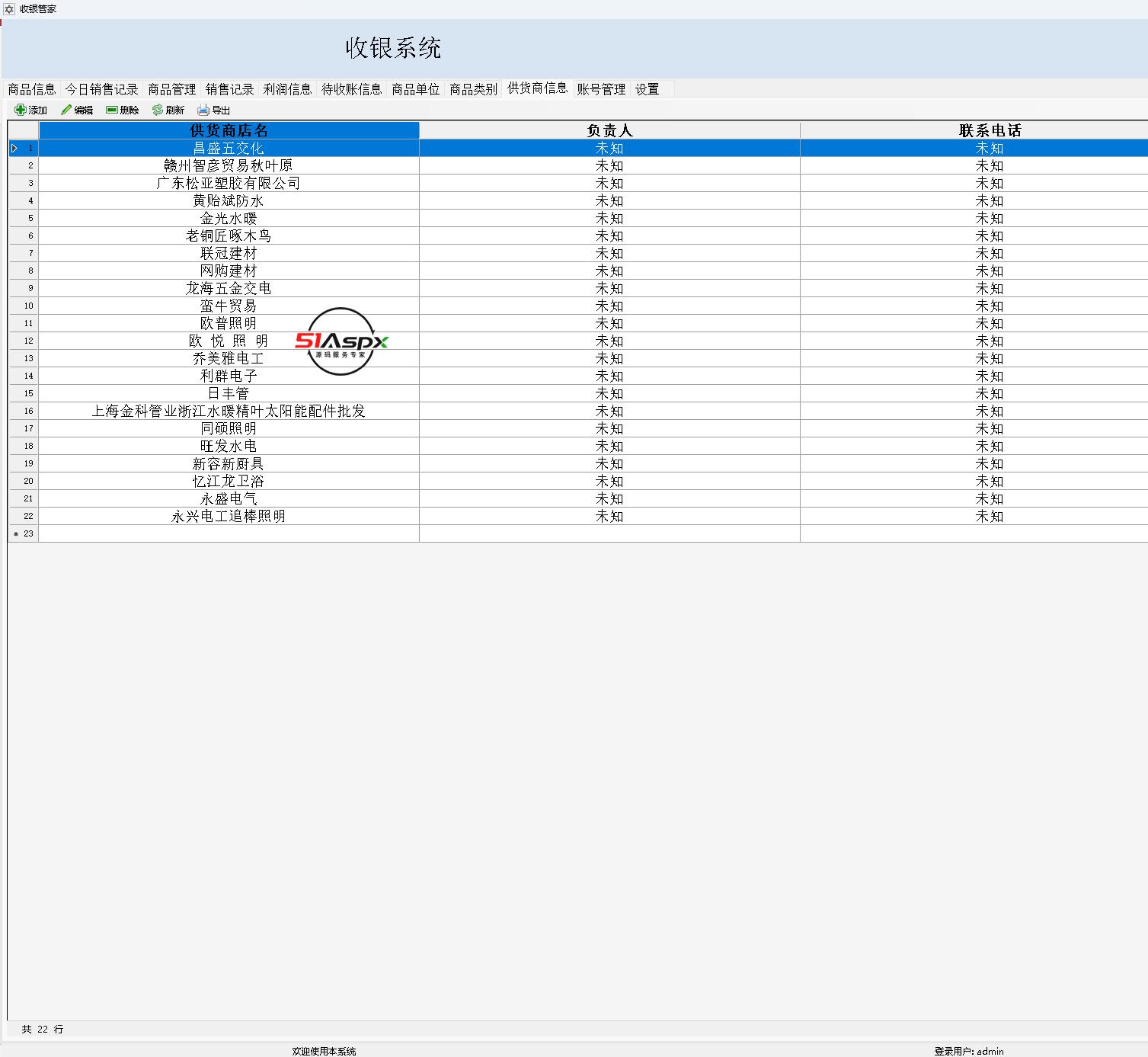Switch to the 设置 tab
Screen dimensions: 1148x1057
click(647, 89)
